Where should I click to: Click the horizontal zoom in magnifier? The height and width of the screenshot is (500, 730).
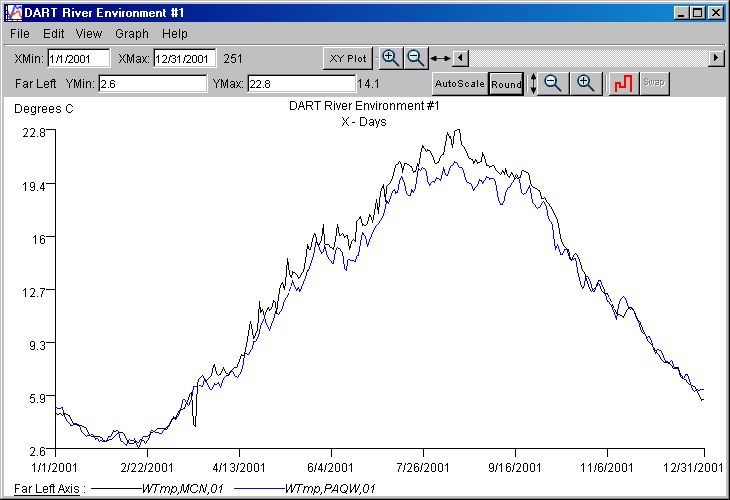pyautogui.click(x=391, y=58)
